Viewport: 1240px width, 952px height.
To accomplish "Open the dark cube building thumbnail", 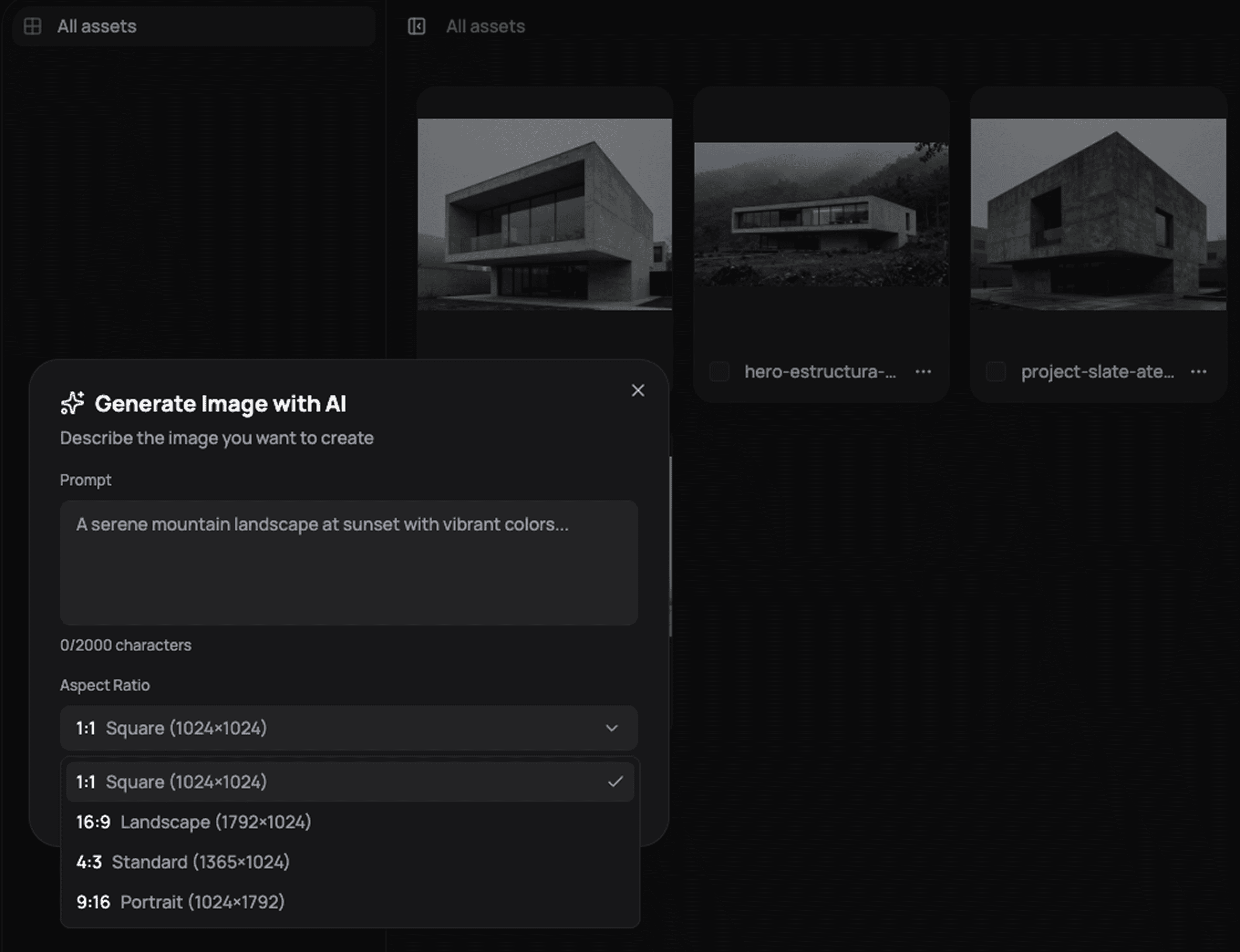I will click(1098, 214).
